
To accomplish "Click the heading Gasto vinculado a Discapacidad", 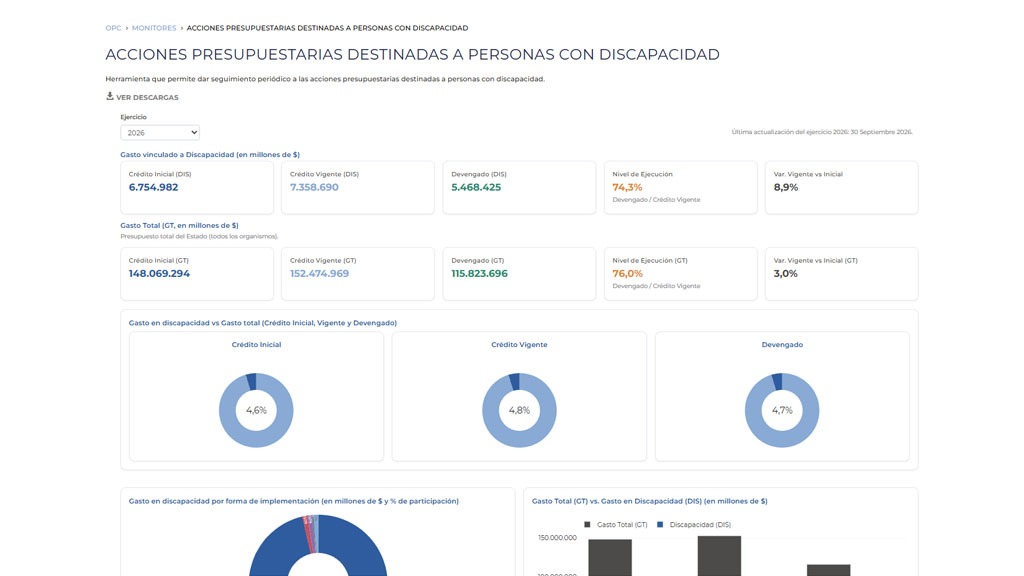I will (x=210, y=155).
